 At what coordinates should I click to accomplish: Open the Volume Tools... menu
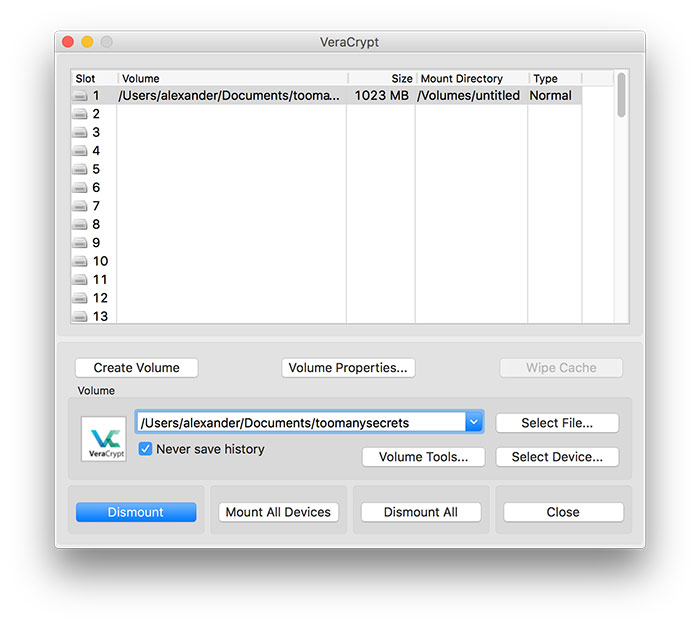[423, 457]
